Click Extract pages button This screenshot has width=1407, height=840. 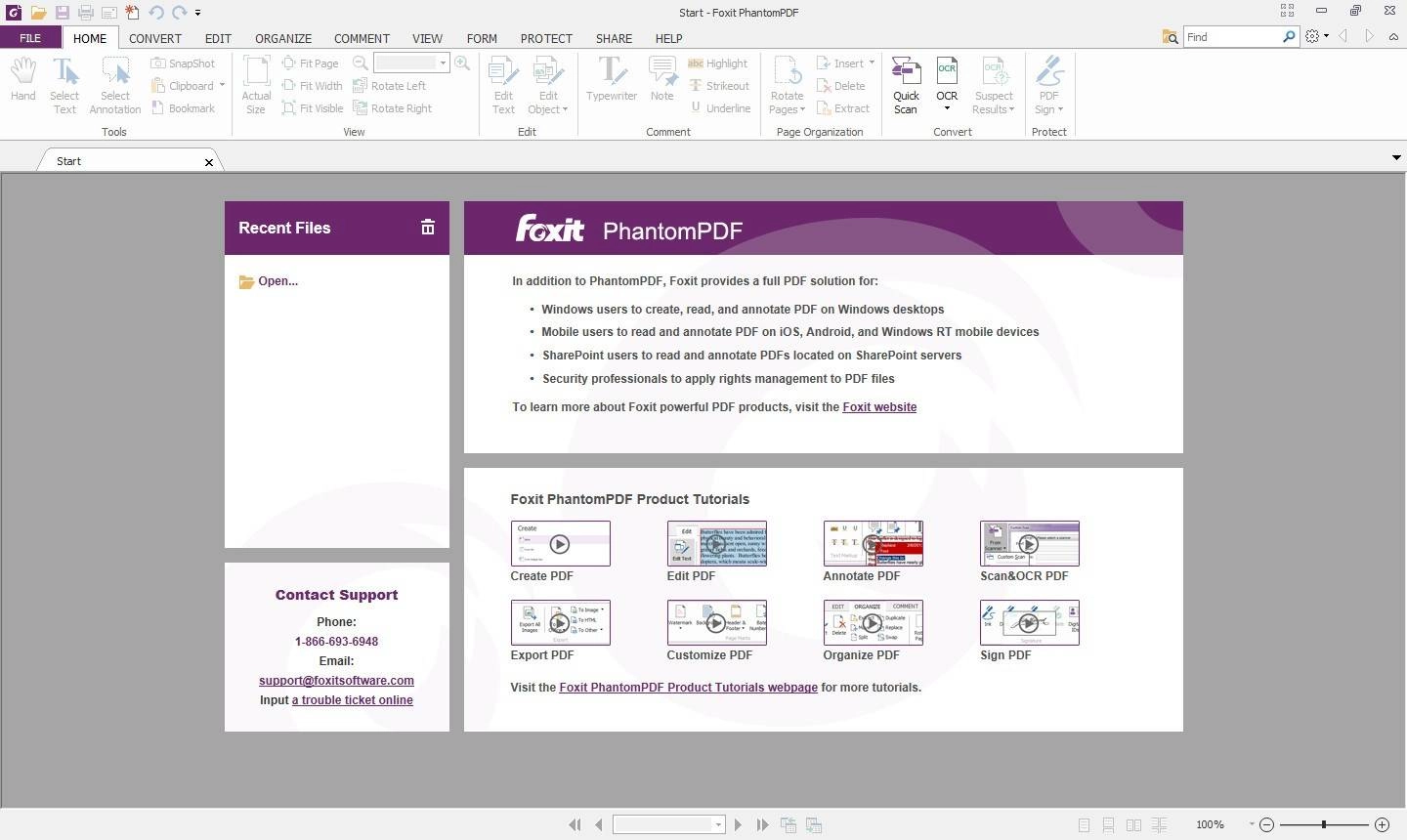coord(842,108)
